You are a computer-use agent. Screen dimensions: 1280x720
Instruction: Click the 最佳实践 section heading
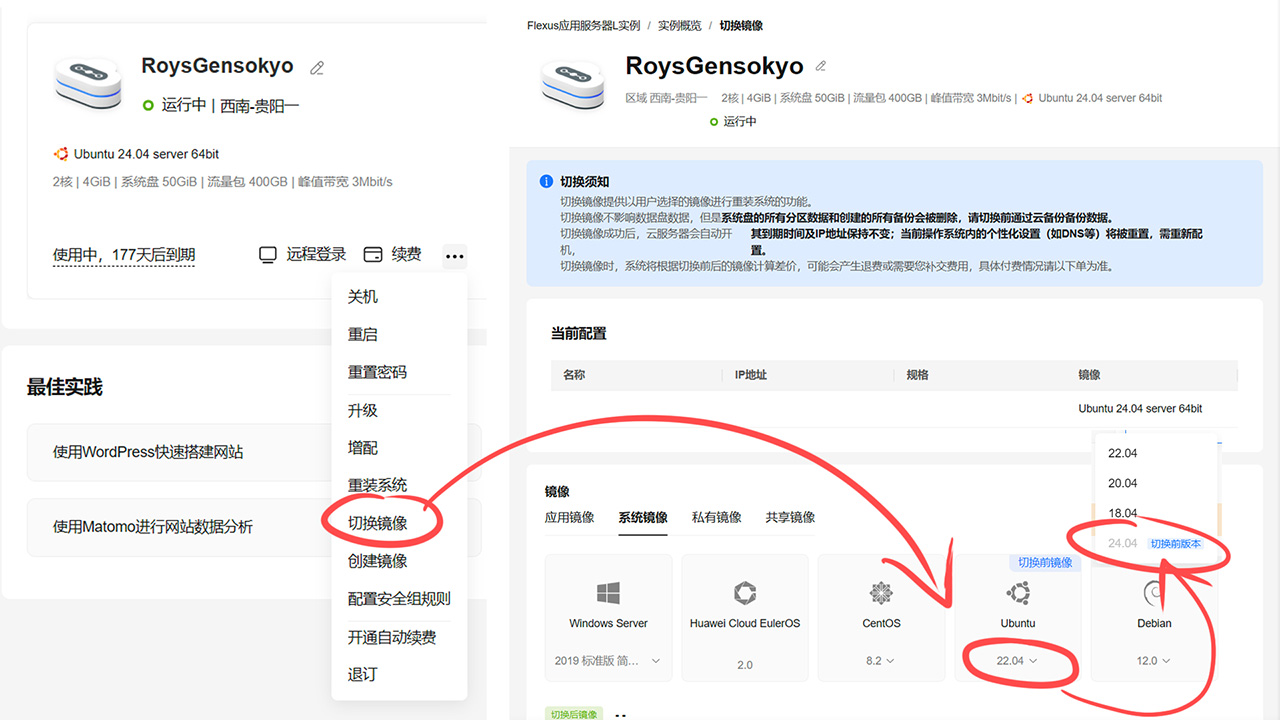(65, 388)
